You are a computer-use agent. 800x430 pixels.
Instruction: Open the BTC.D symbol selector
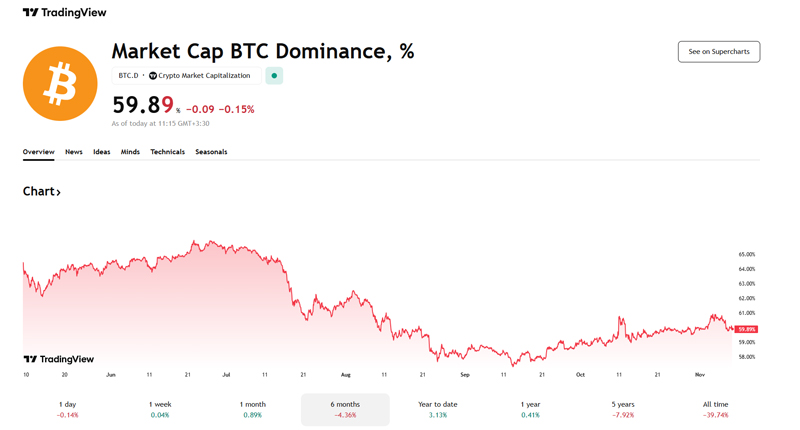128,76
